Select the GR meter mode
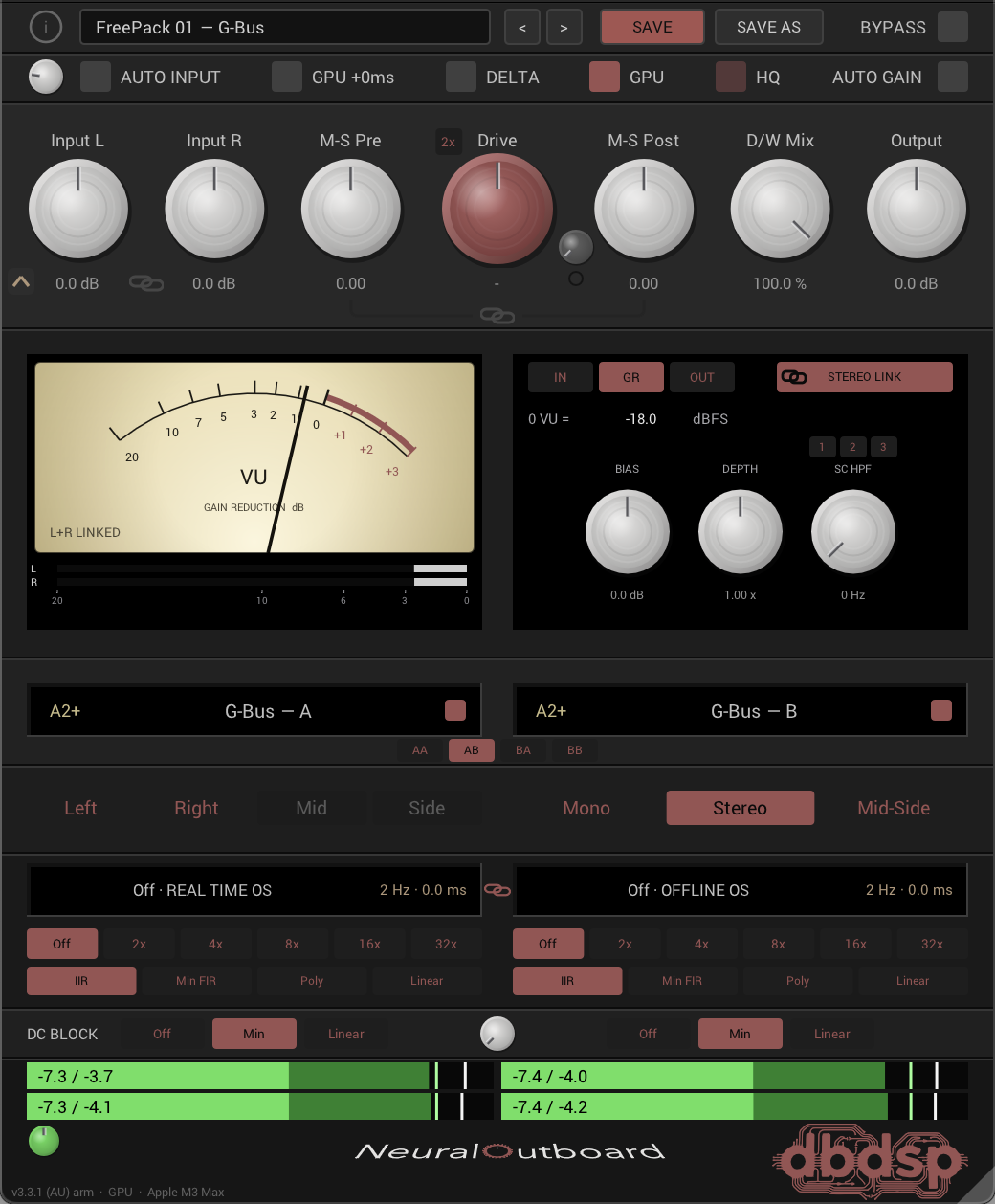The height and width of the screenshot is (1204, 995). coord(631,377)
